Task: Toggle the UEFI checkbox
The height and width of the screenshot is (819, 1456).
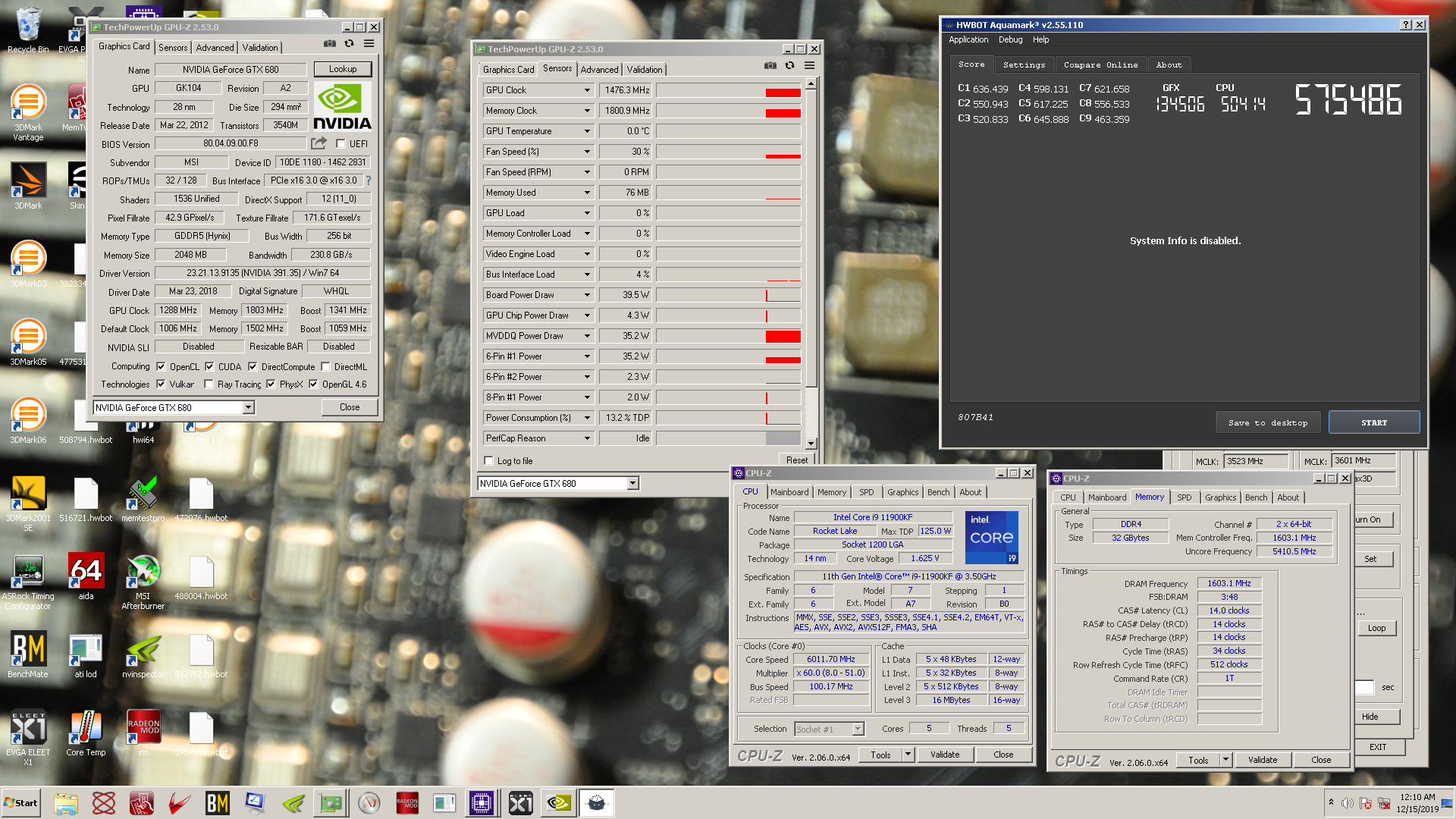Action: coord(340,143)
